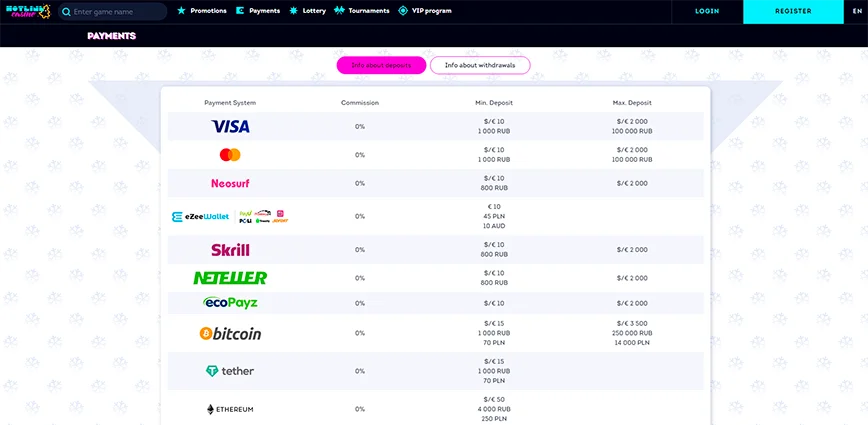The height and width of the screenshot is (425, 868).
Task: Click the ETHEREUM logo
Action: pyautogui.click(x=230, y=410)
